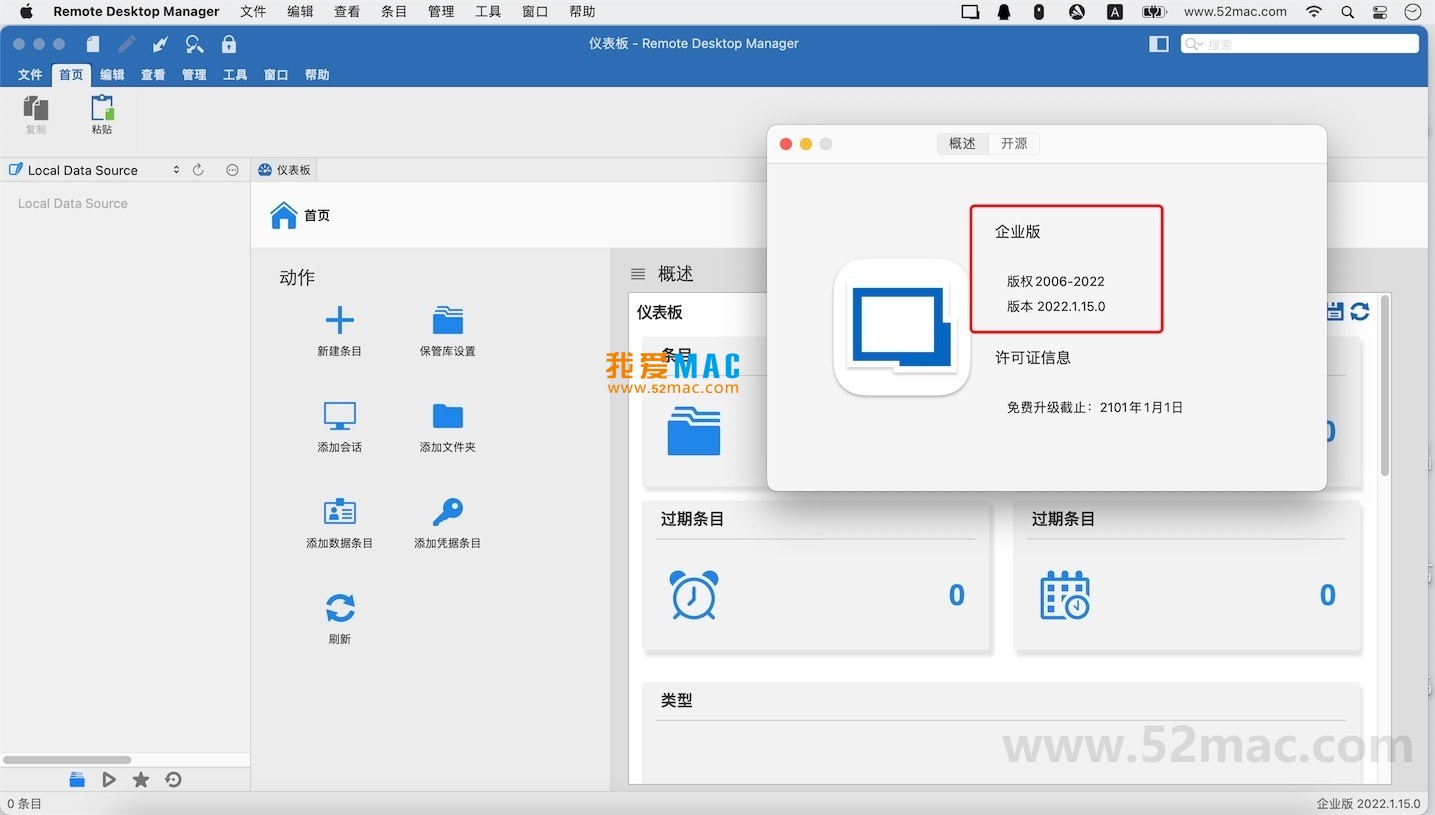Open recent history icon in sidebar footer
Image resolution: width=1435 pixels, height=815 pixels.
coord(173,780)
